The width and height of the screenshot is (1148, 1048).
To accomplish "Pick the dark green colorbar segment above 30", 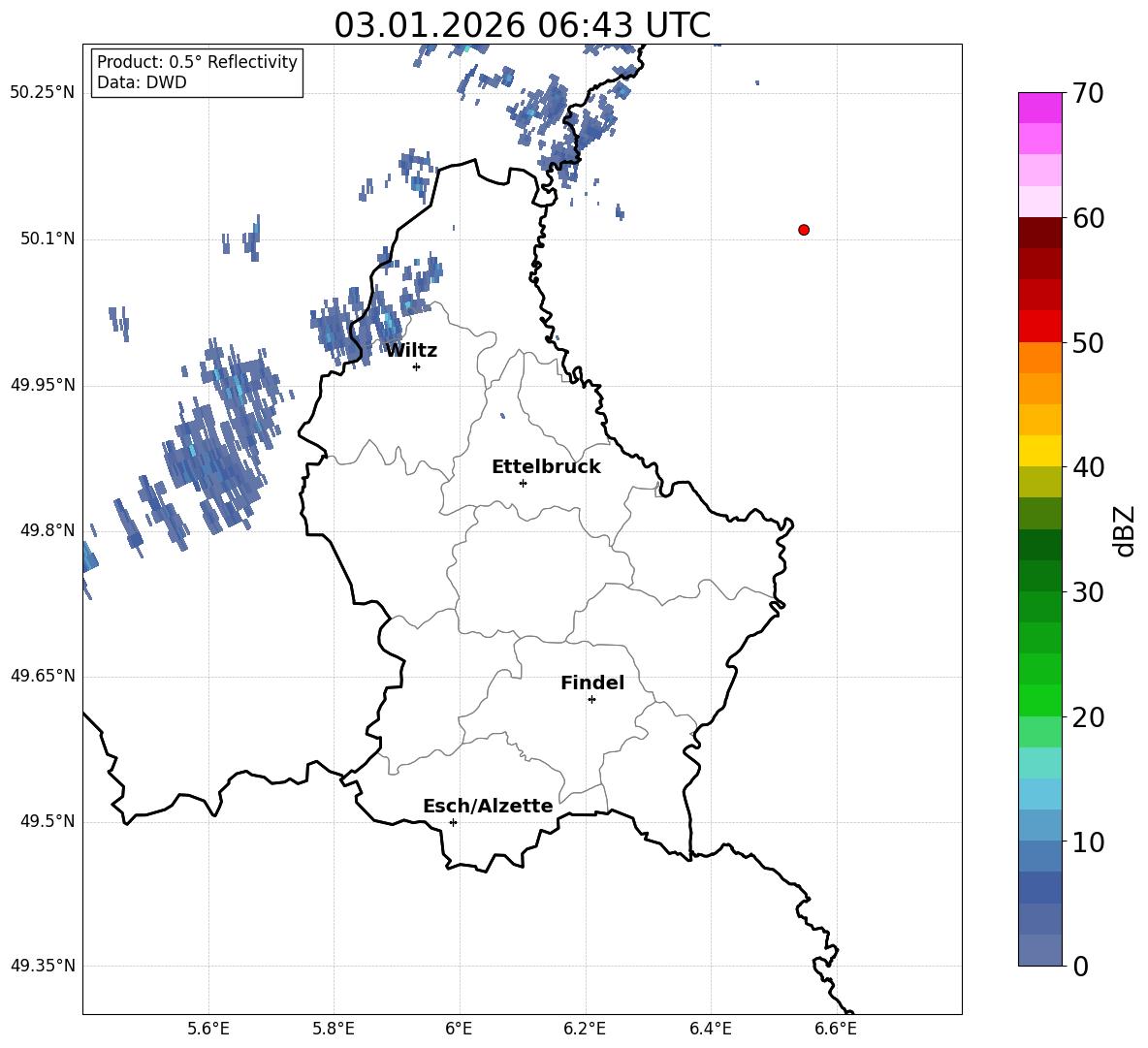I will [1040, 576].
